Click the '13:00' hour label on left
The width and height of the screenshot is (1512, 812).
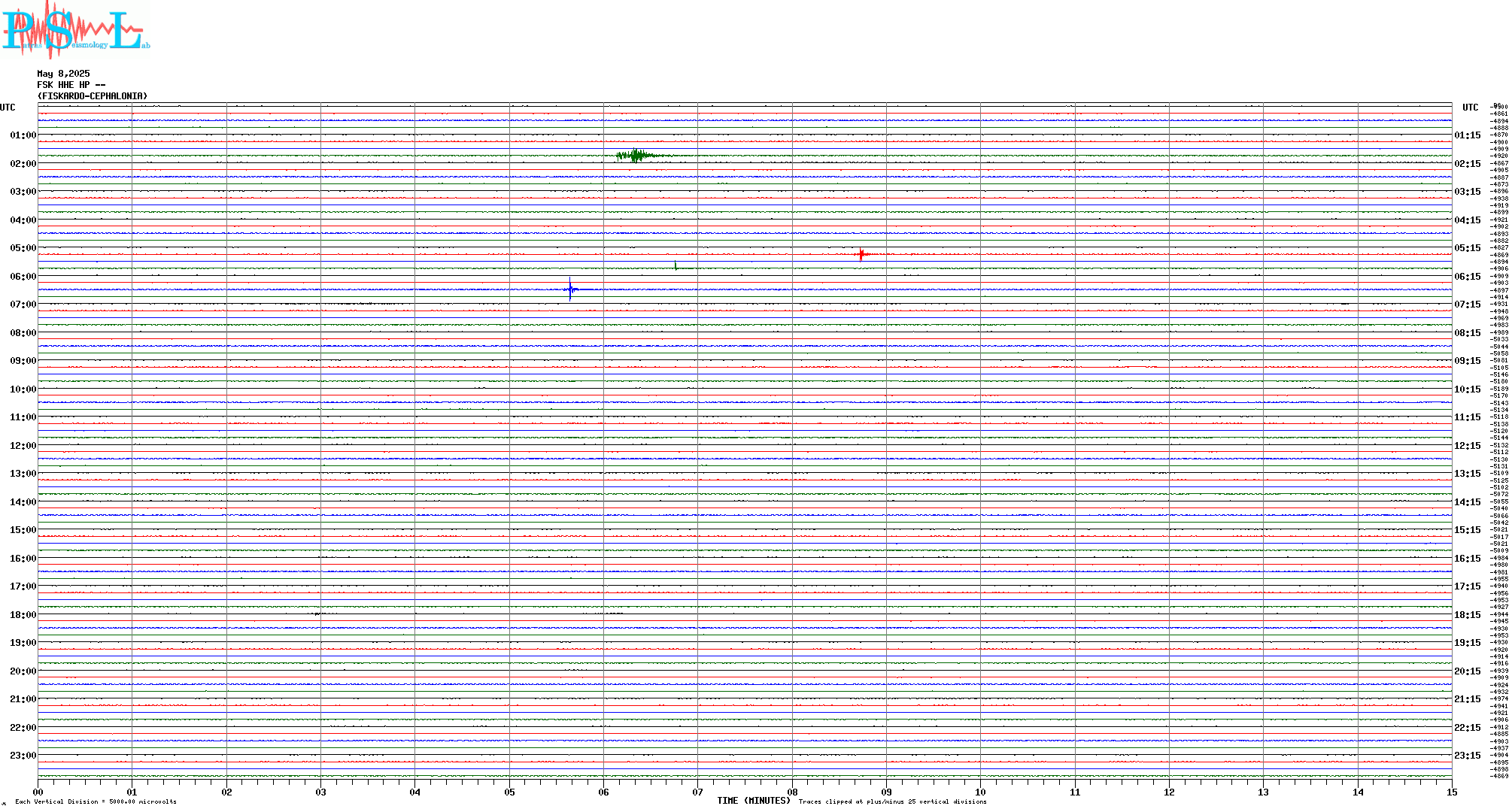[x=23, y=474]
